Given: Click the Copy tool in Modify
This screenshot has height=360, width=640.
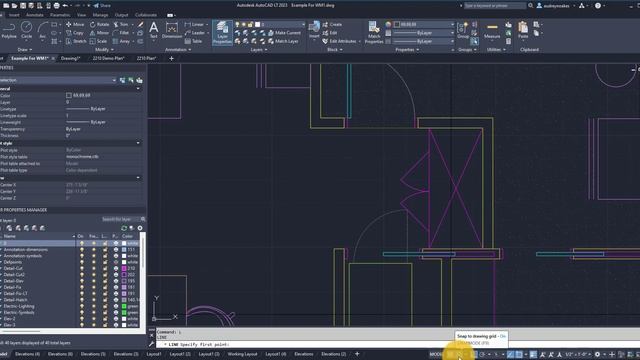Looking at the screenshot, I should click(75, 33).
